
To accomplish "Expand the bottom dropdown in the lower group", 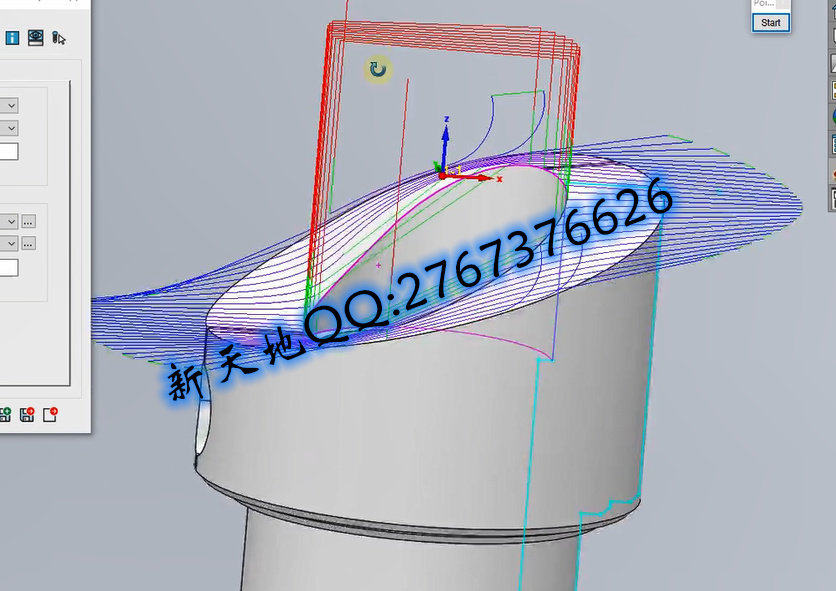I will 10,243.
